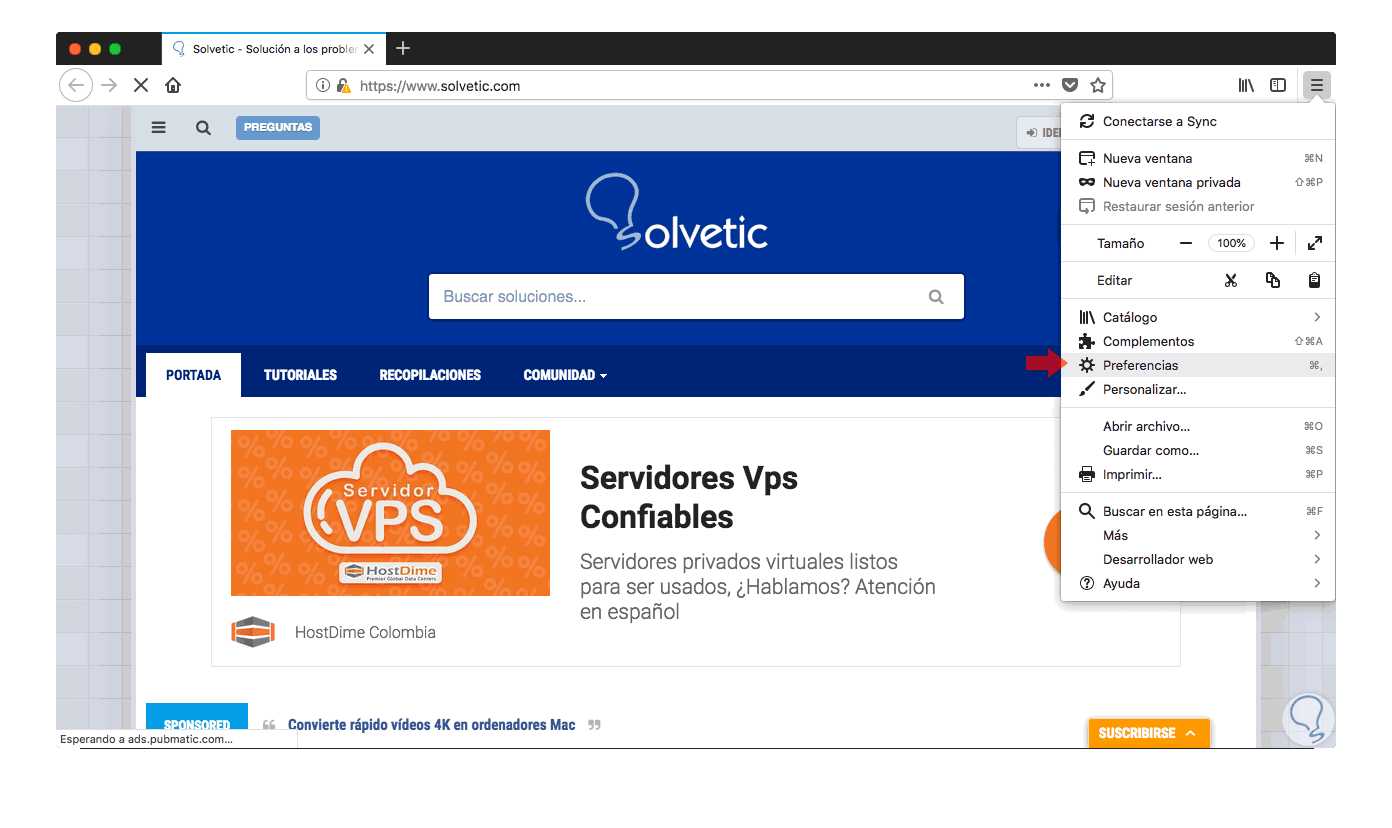Click the Solvetic site search magnifier icon
Viewport: 1392px width, 828px height.
tap(203, 127)
